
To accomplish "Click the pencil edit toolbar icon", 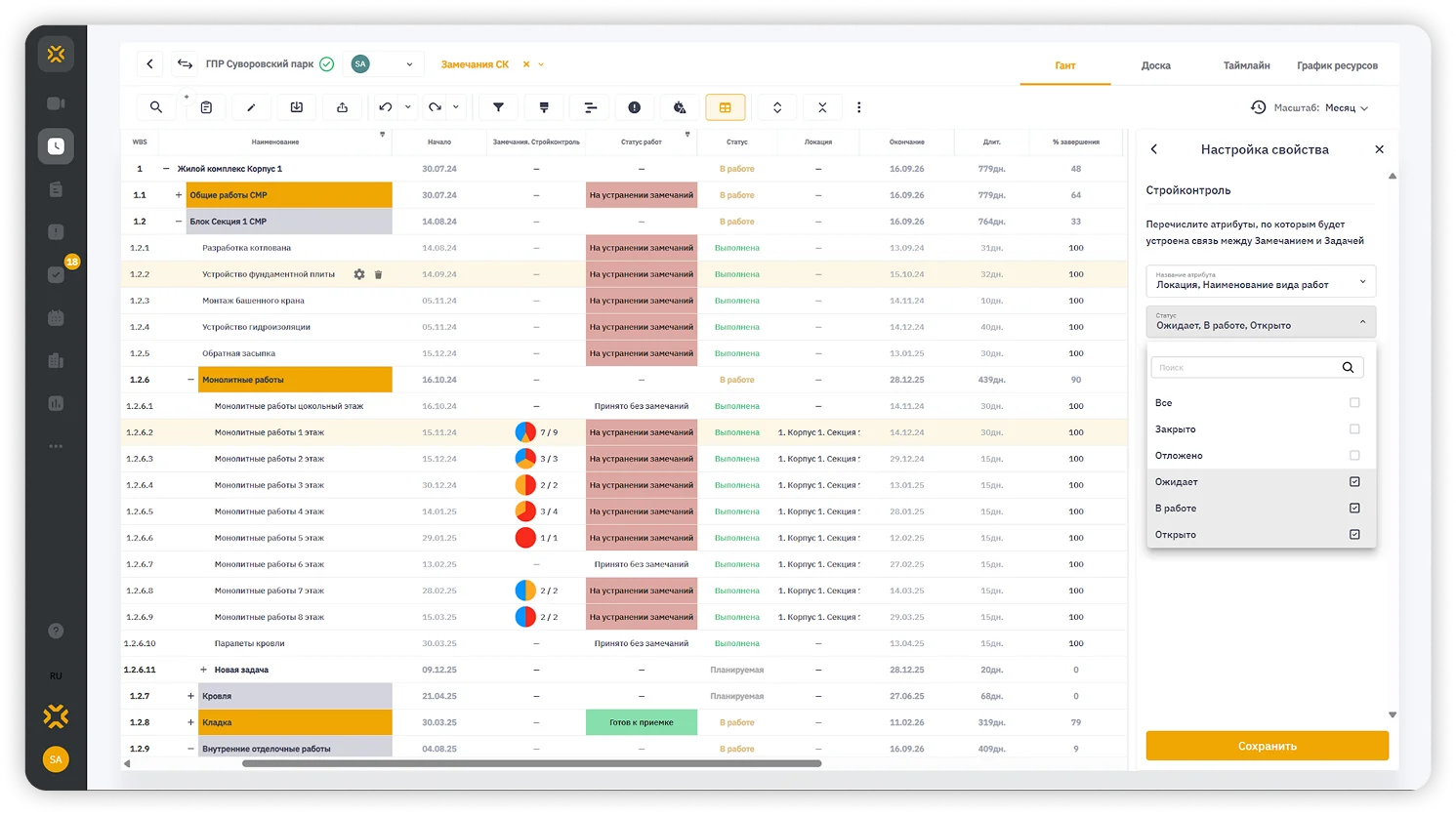I will (x=251, y=107).
